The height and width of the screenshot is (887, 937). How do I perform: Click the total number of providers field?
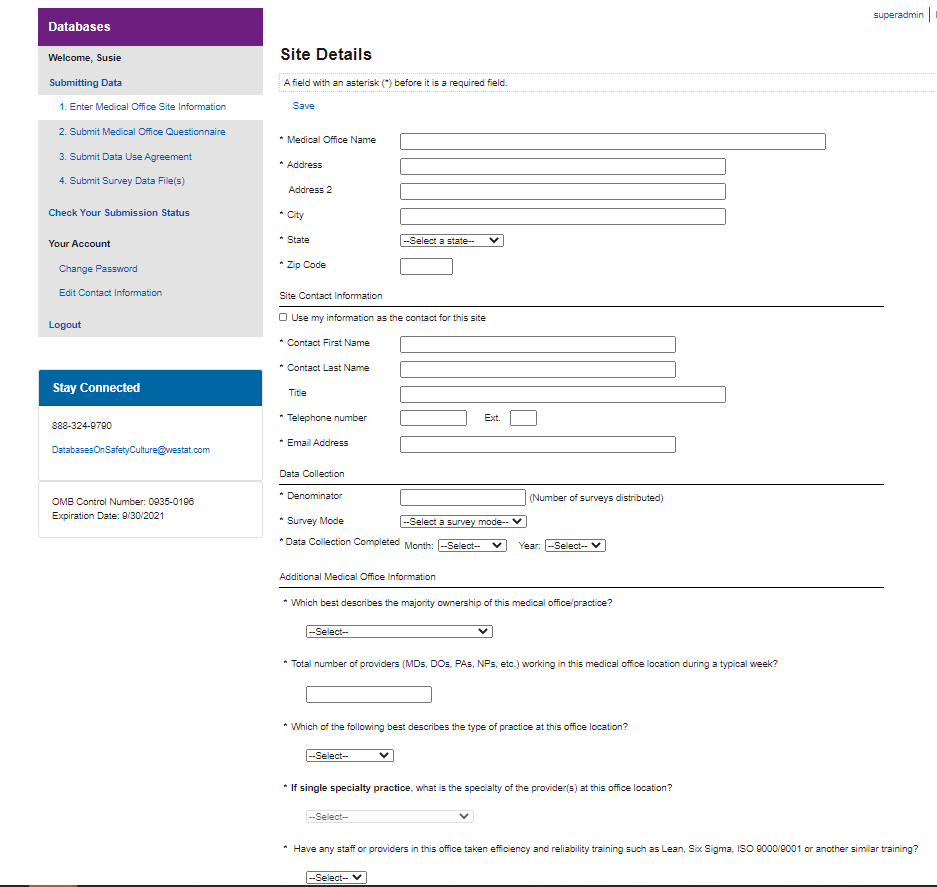click(x=369, y=695)
